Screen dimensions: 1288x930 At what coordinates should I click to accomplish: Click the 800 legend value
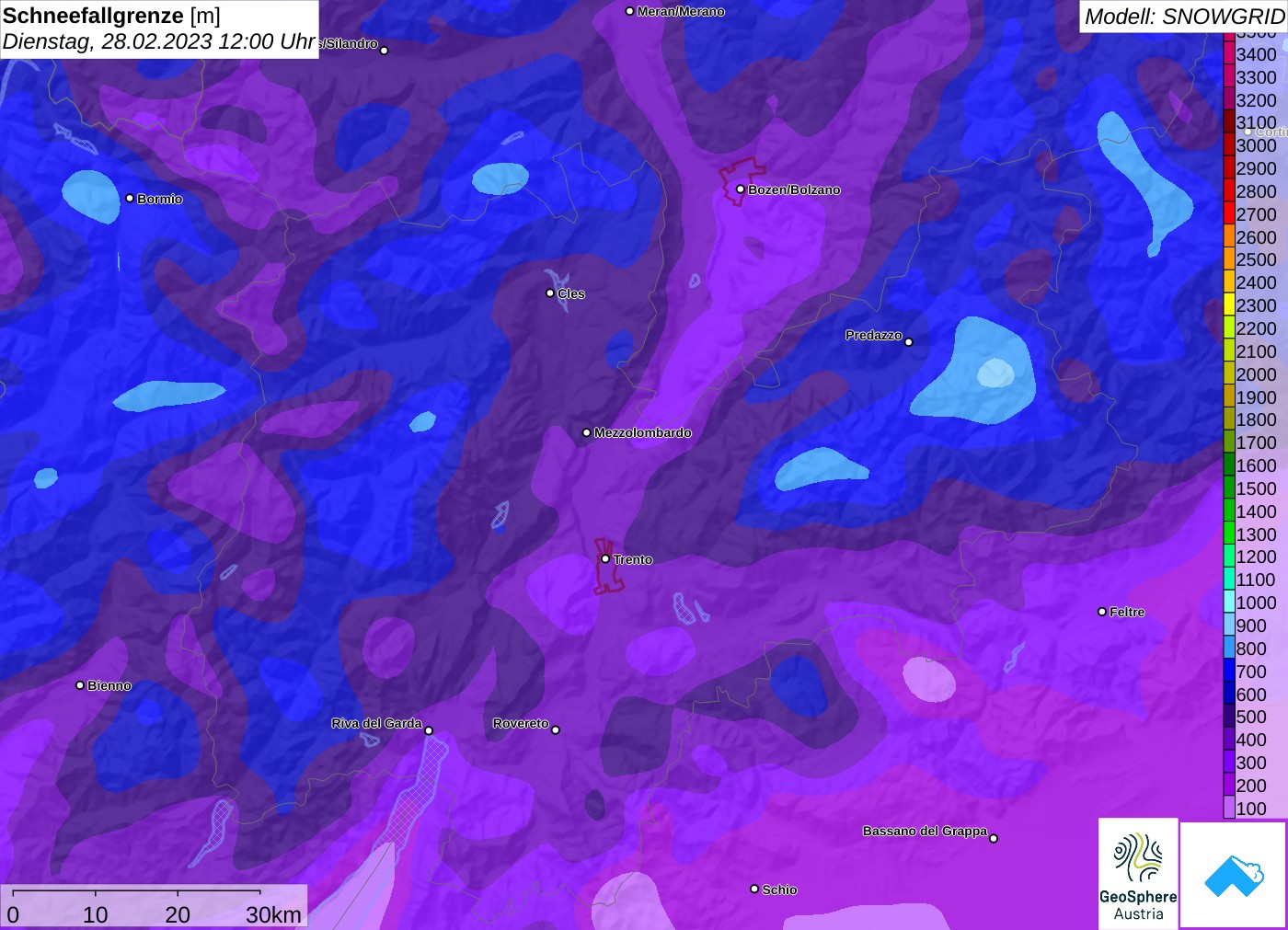pos(1251,649)
